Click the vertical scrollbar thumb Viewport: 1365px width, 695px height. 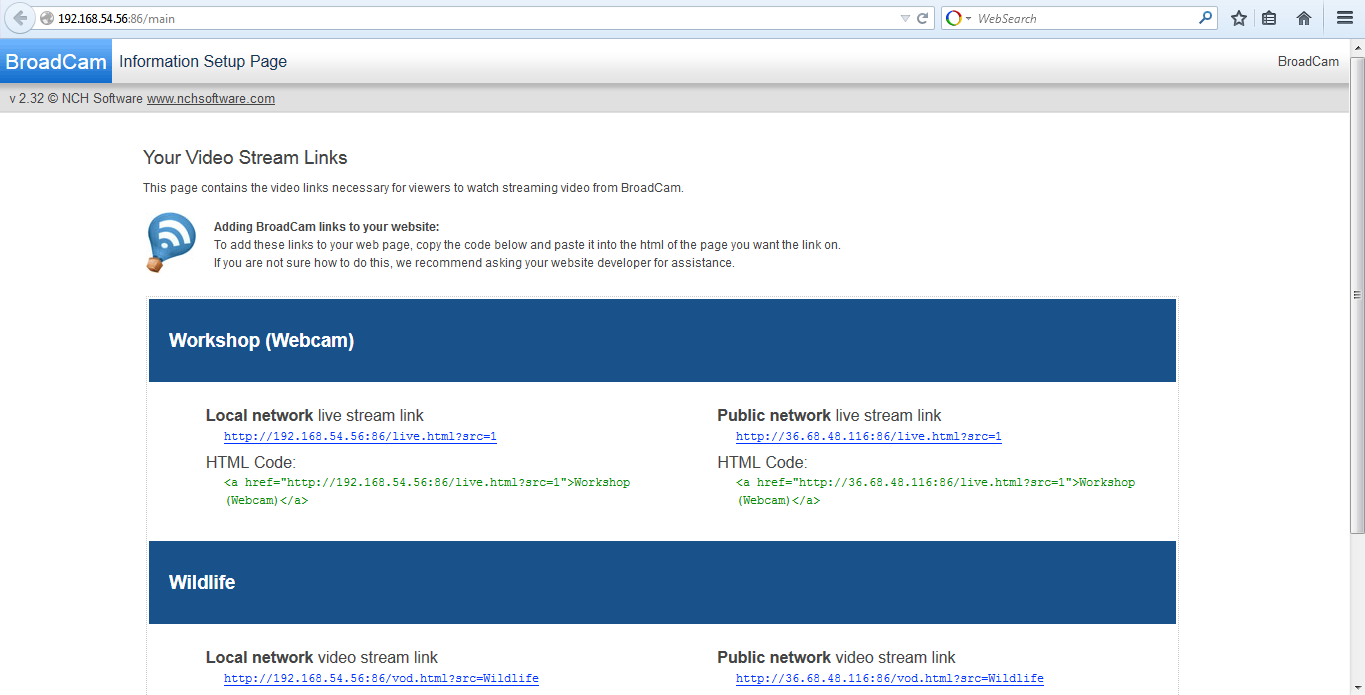point(1357,295)
